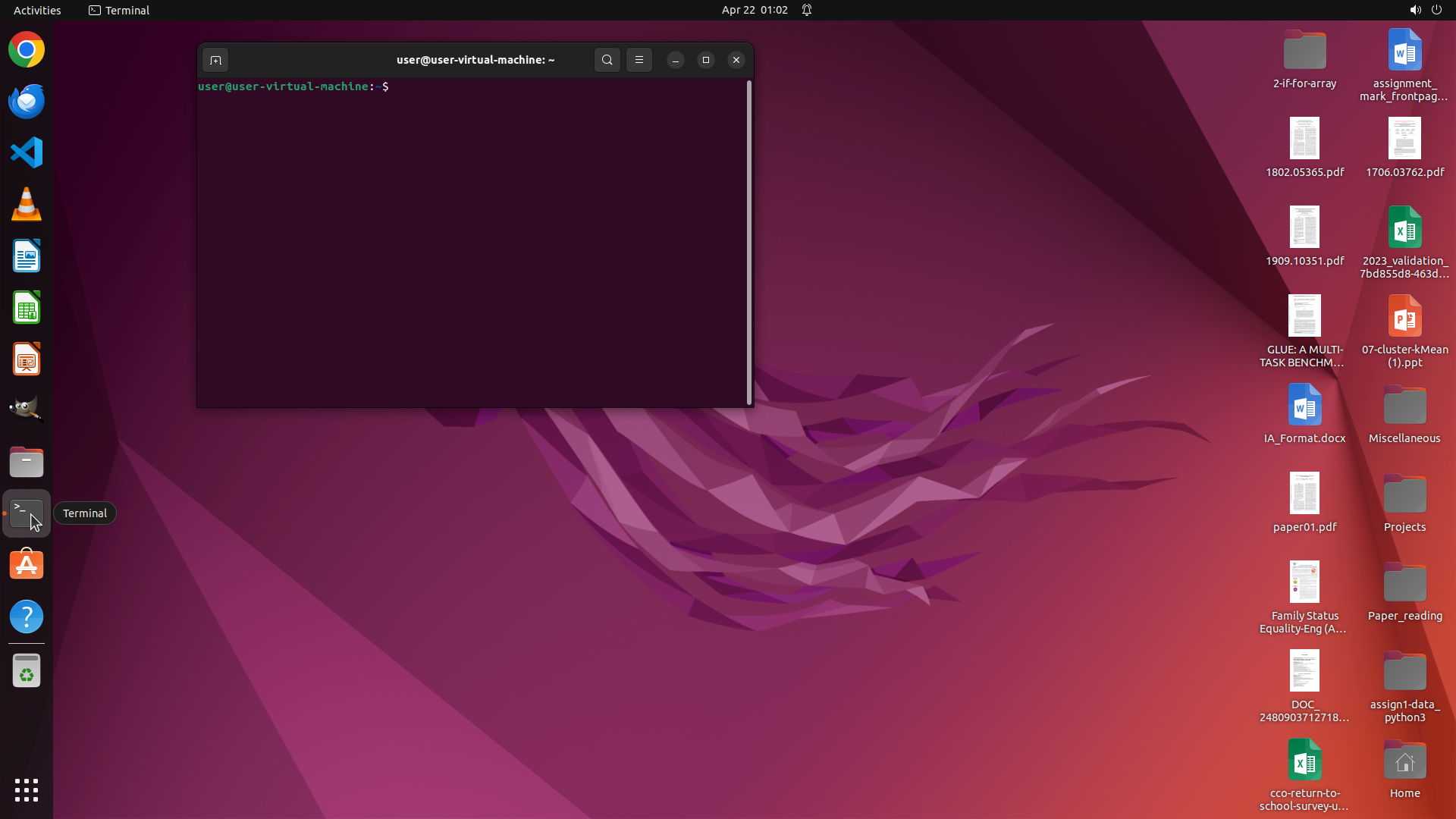
Task: Open the date and time calendar
Action: coord(754,10)
